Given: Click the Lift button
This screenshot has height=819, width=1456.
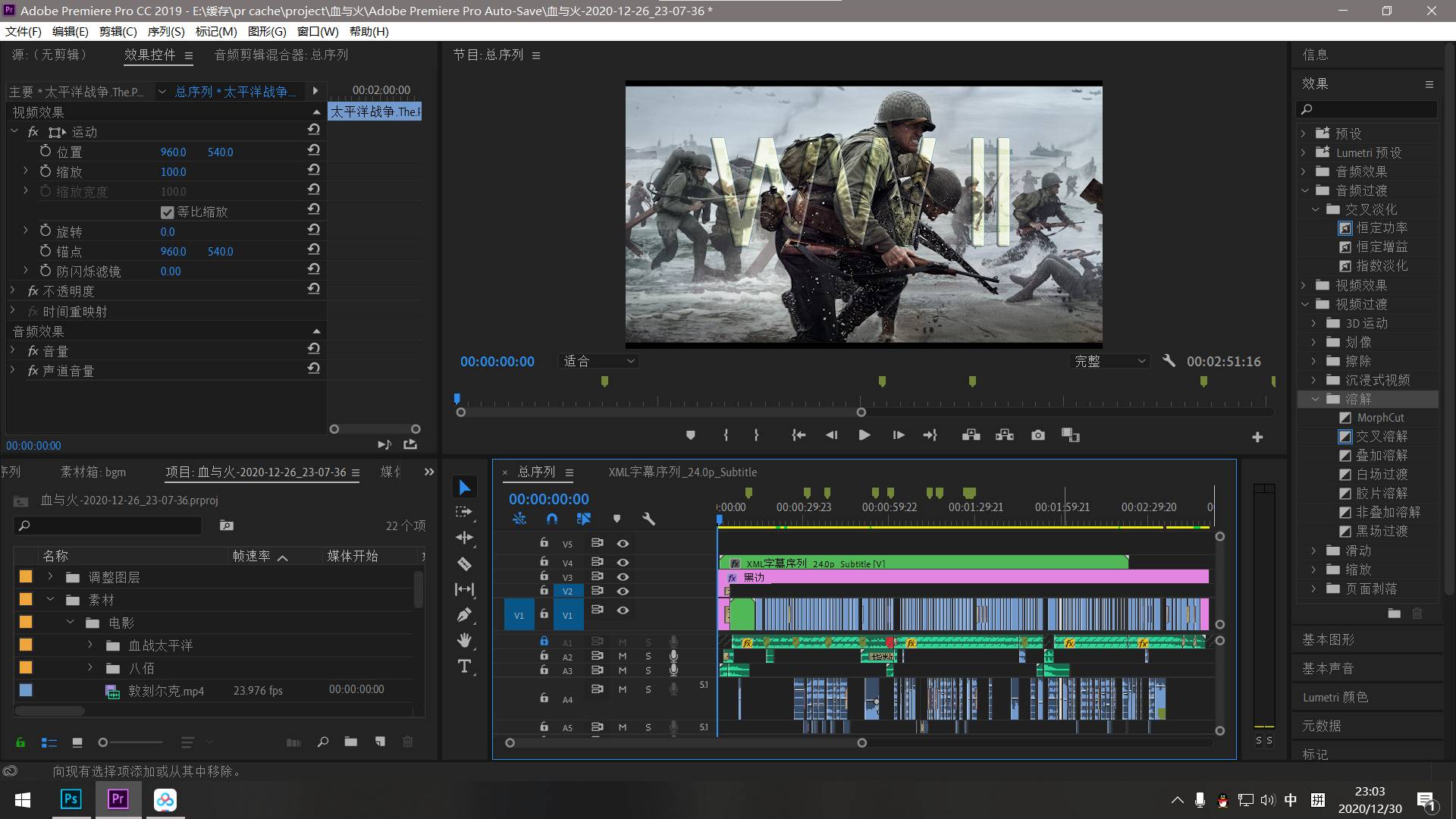Looking at the screenshot, I should [971, 435].
